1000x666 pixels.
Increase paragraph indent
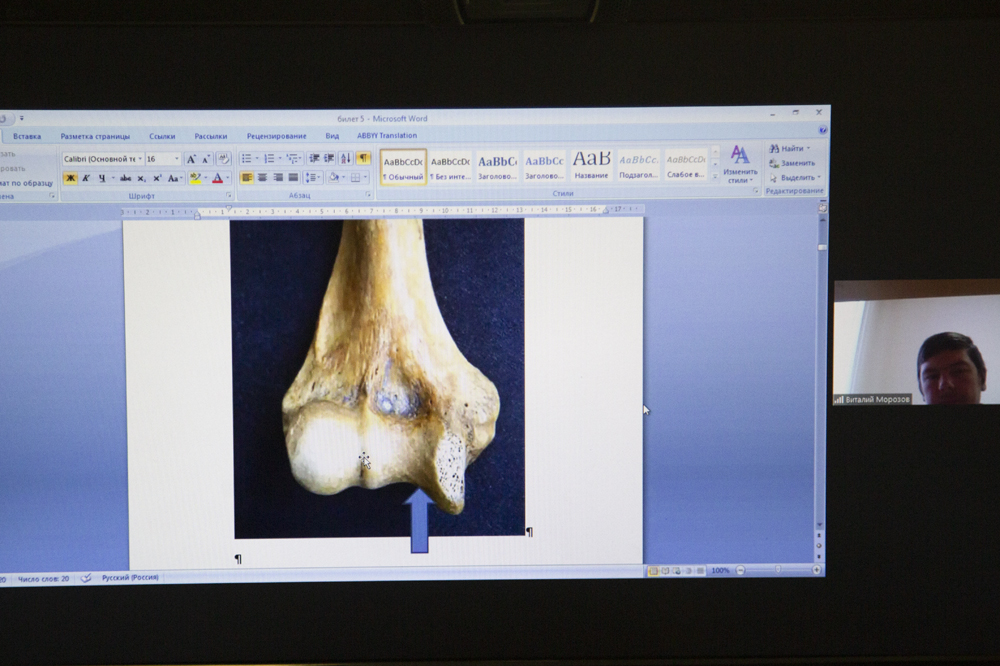[329, 158]
